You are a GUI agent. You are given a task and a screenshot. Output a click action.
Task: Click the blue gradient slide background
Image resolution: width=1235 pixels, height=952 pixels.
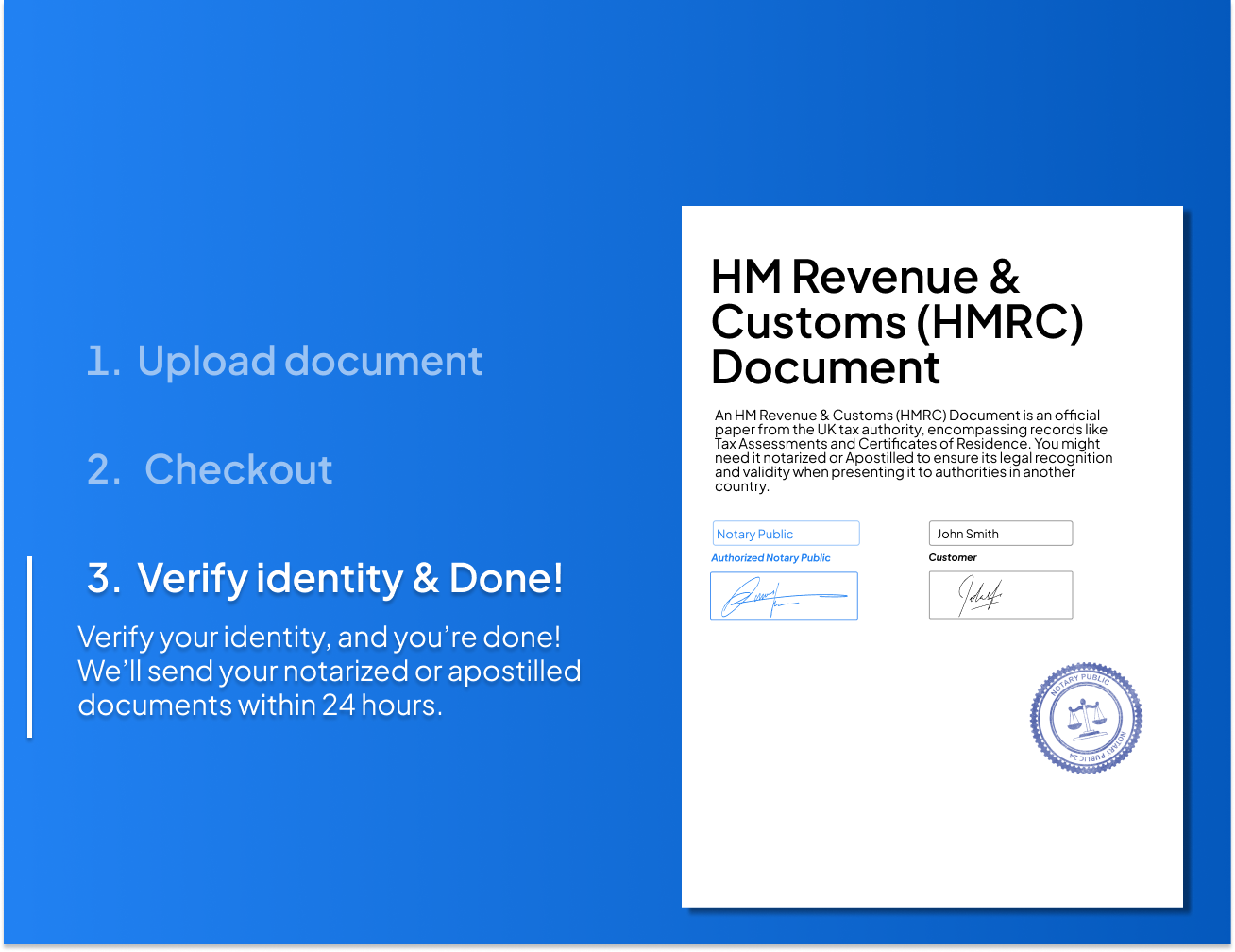coord(330,142)
